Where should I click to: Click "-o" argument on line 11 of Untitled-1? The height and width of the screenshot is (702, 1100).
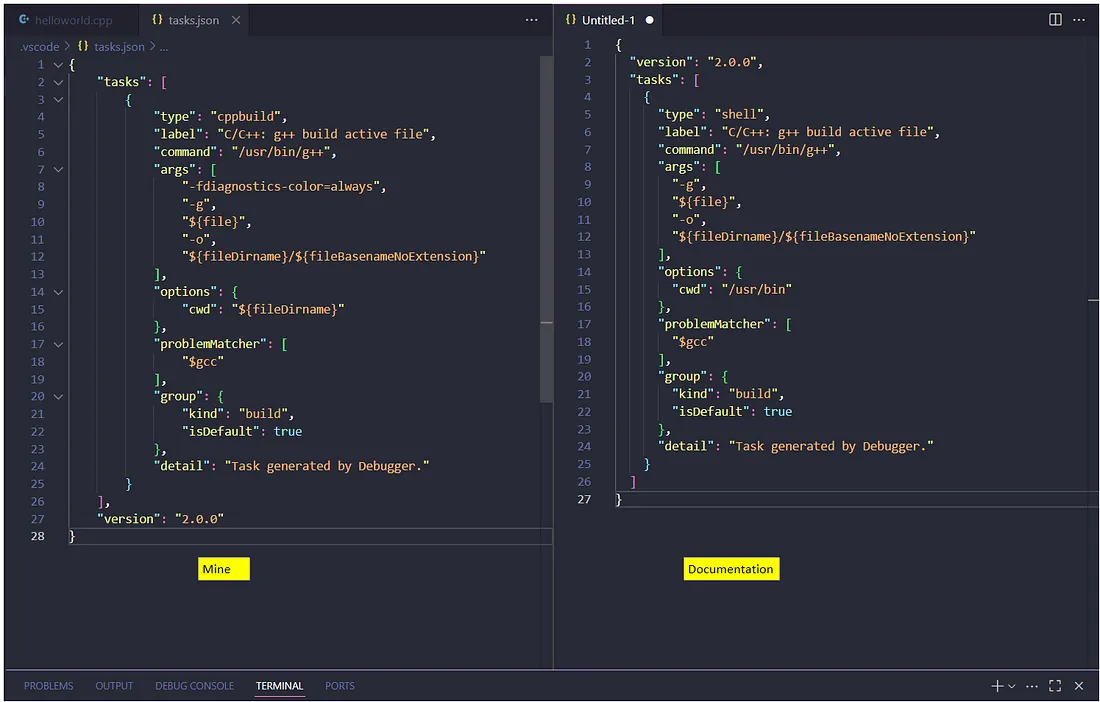685,220
